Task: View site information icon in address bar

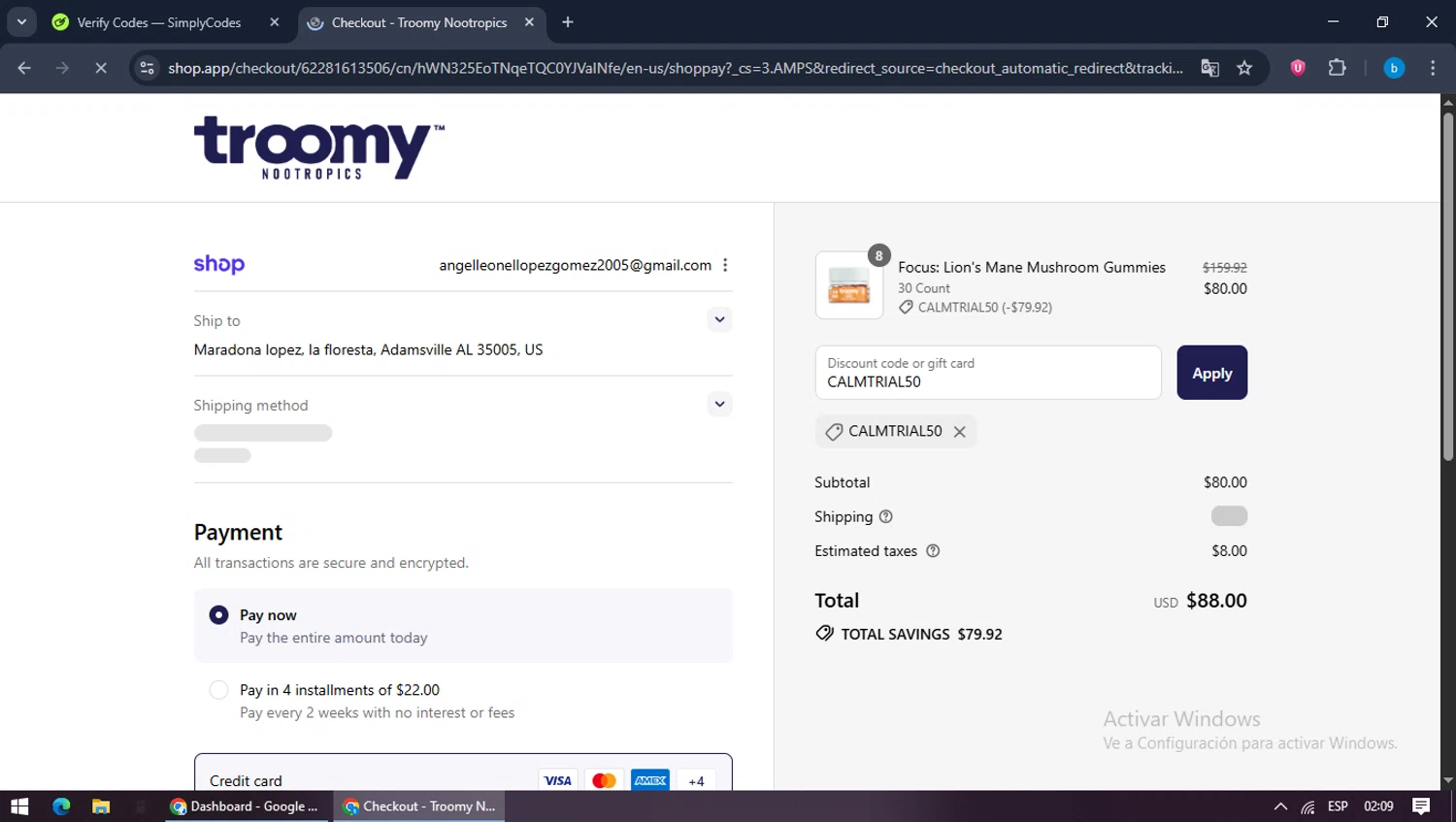Action: (x=148, y=68)
